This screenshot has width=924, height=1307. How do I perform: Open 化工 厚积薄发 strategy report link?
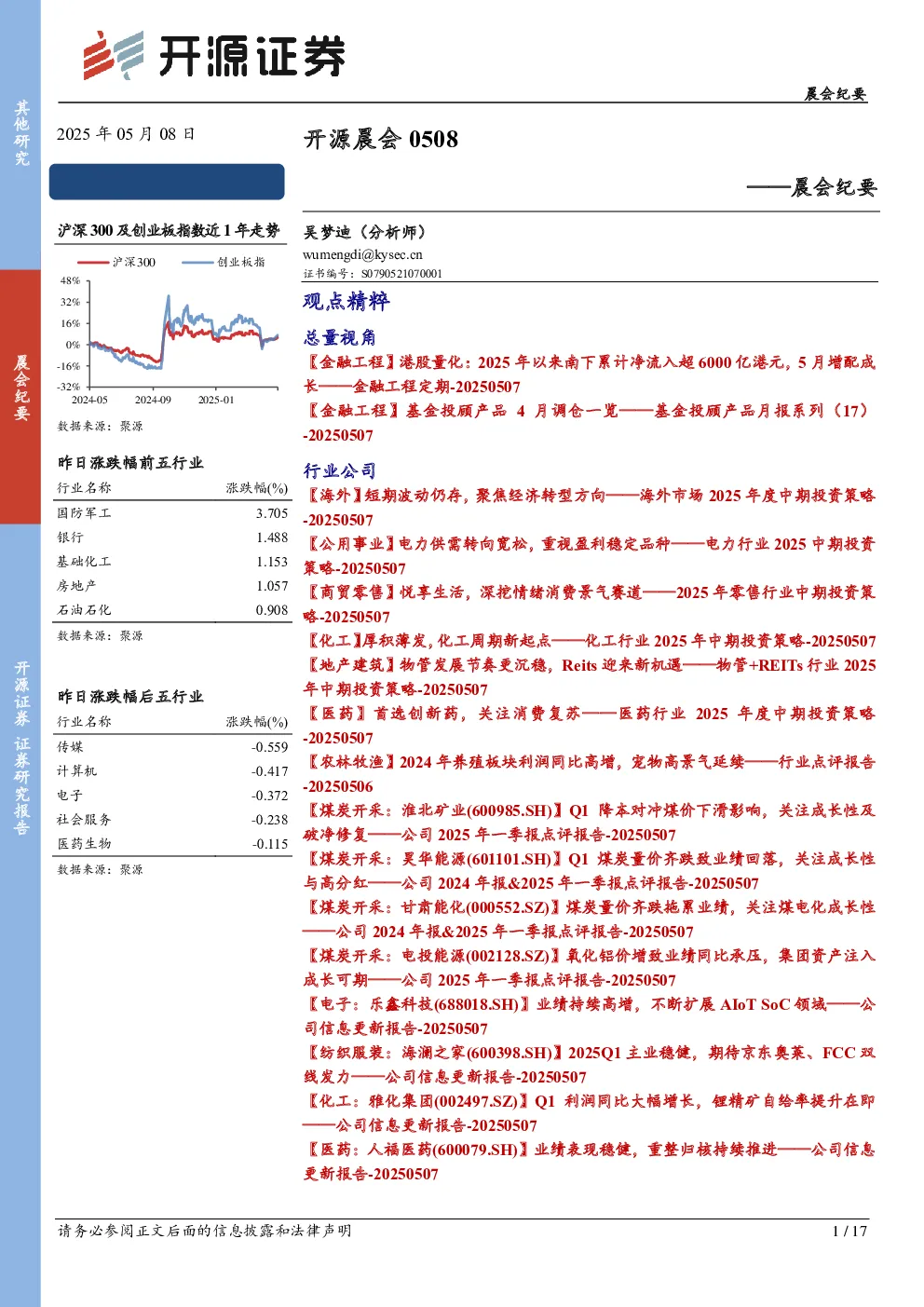(590, 641)
